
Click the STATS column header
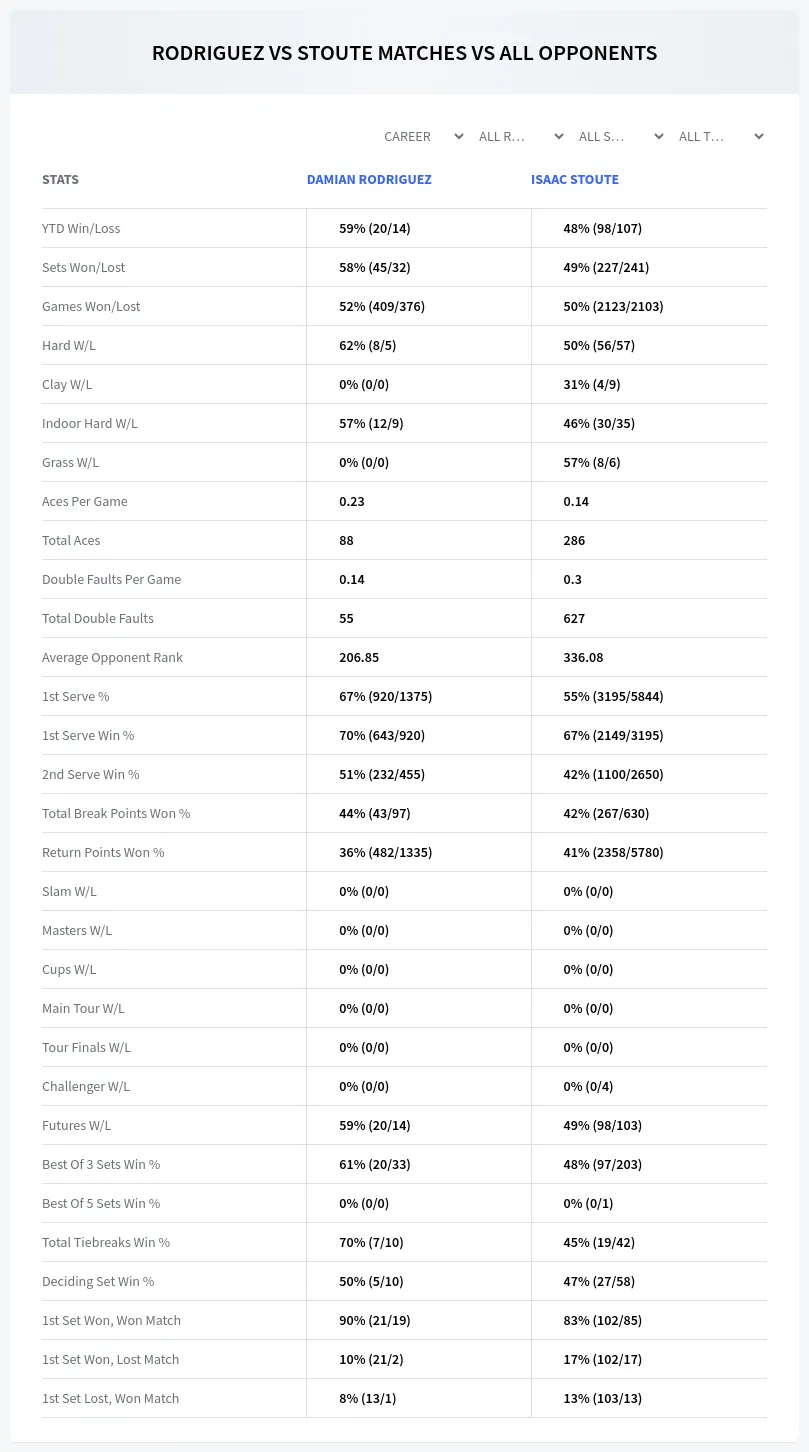(x=60, y=180)
